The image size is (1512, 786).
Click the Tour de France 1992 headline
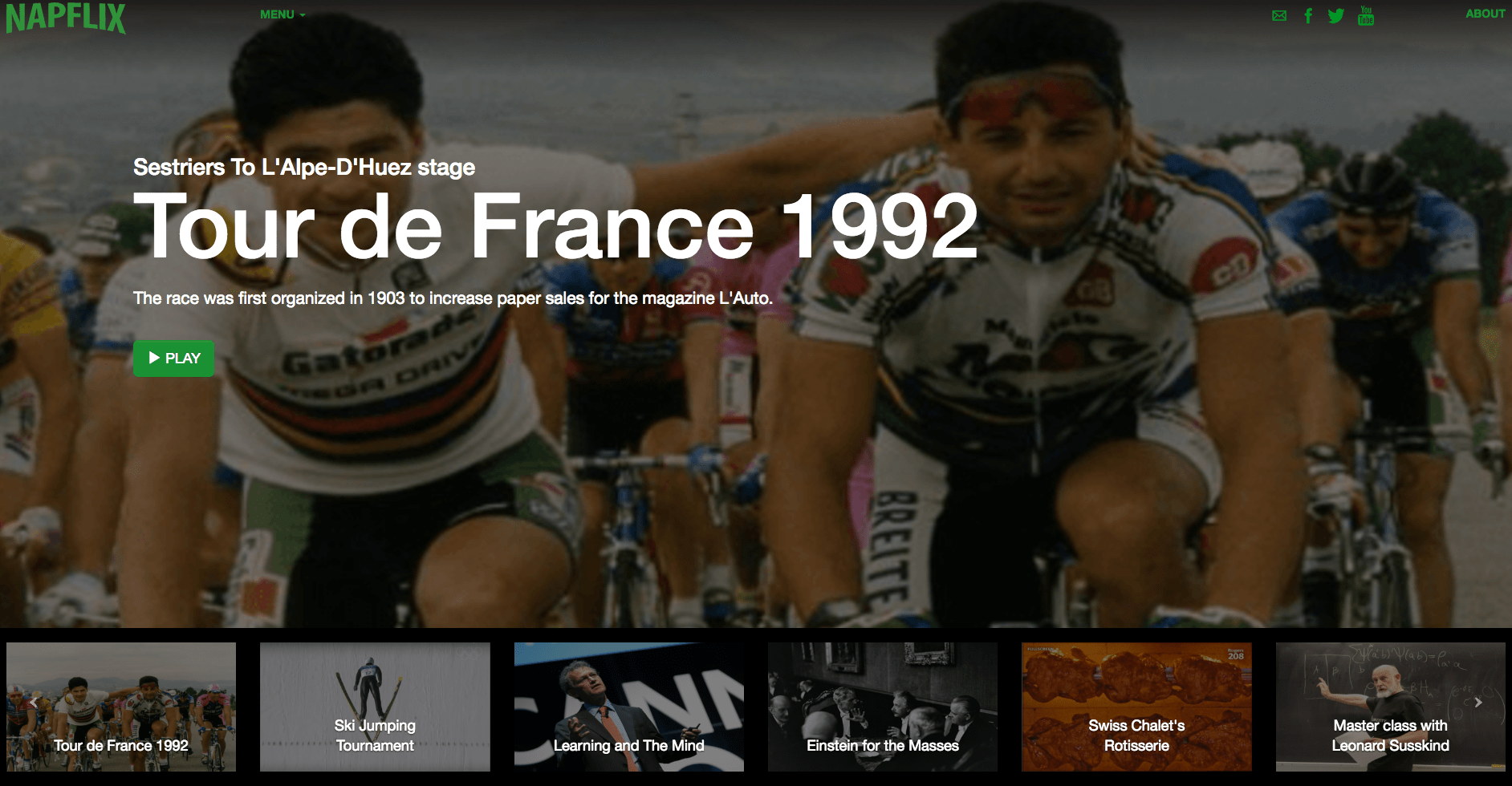pyautogui.click(x=555, y=227)
